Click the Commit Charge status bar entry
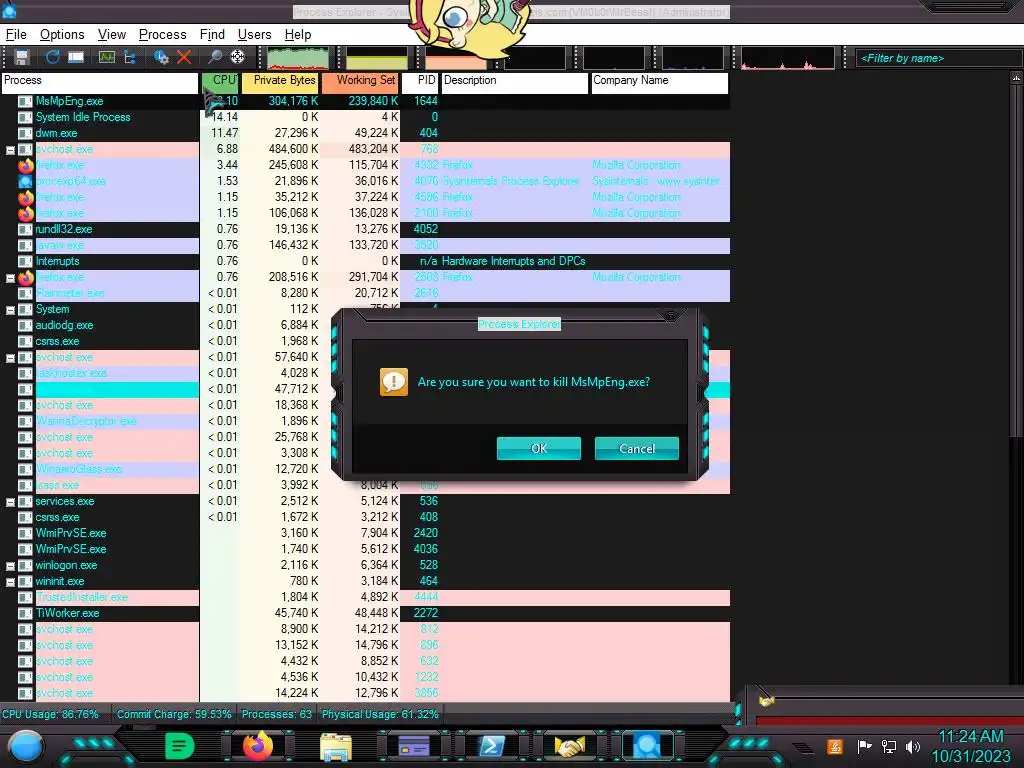This screenshot has width=1024, height=768. (174, 714)
